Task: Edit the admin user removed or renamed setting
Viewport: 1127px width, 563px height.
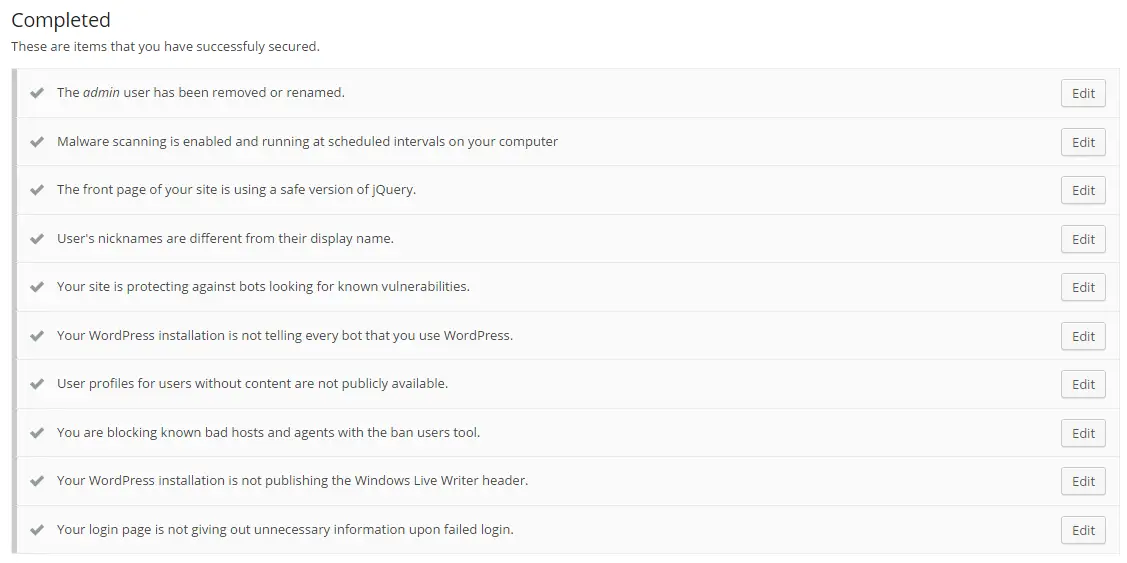Action: [x=1083, y=93]
